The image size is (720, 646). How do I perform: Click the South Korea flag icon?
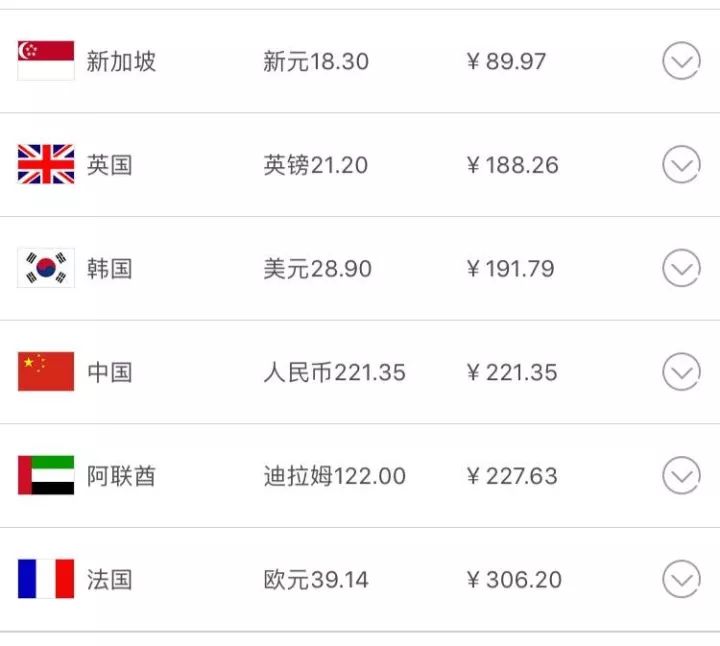(x=46, y=268)
